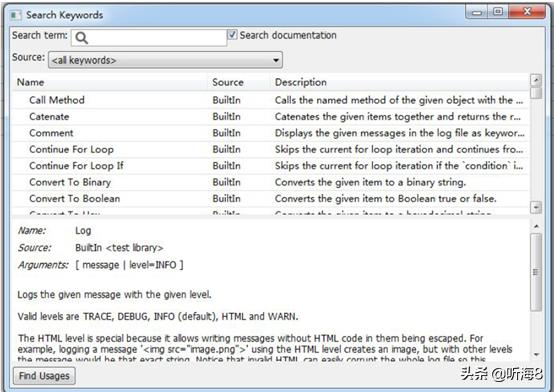Image resolution: width=554 pixels, height=392 pixels.
Task: Click description 'Converts the given item to Boolean true or false.'
Action: coord(385,199)
